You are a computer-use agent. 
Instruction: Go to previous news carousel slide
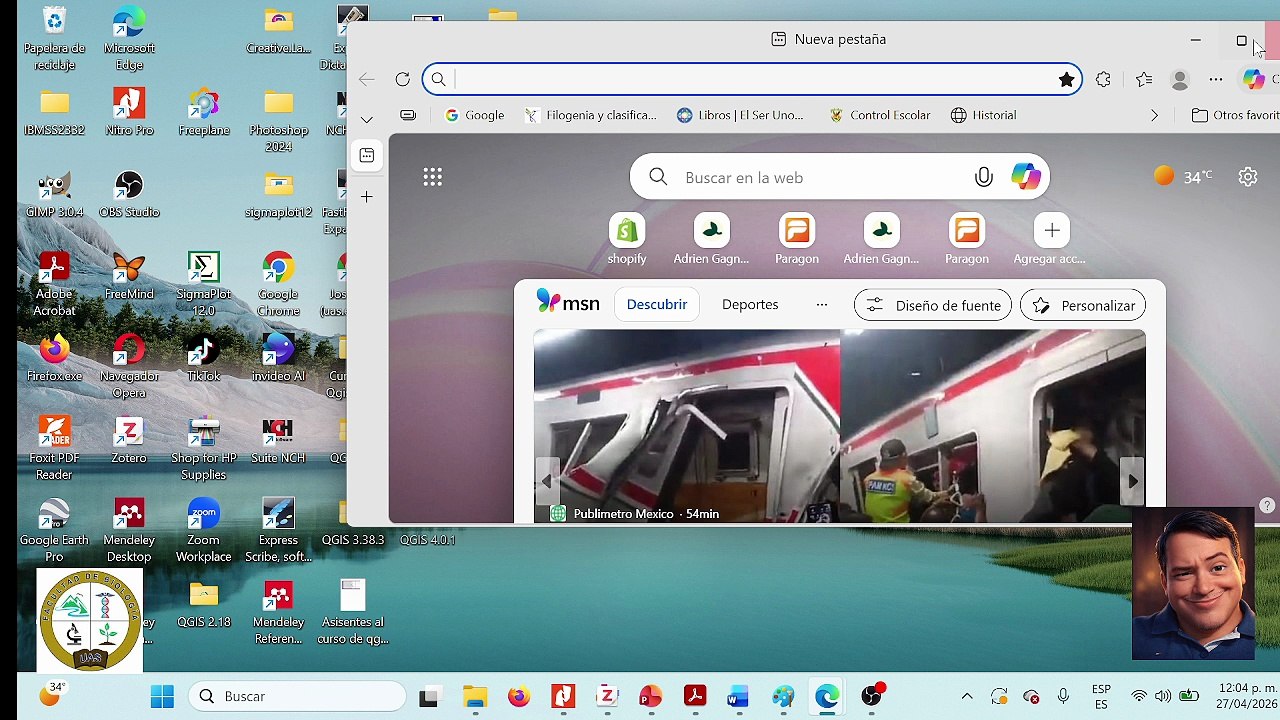pos(546,481)
